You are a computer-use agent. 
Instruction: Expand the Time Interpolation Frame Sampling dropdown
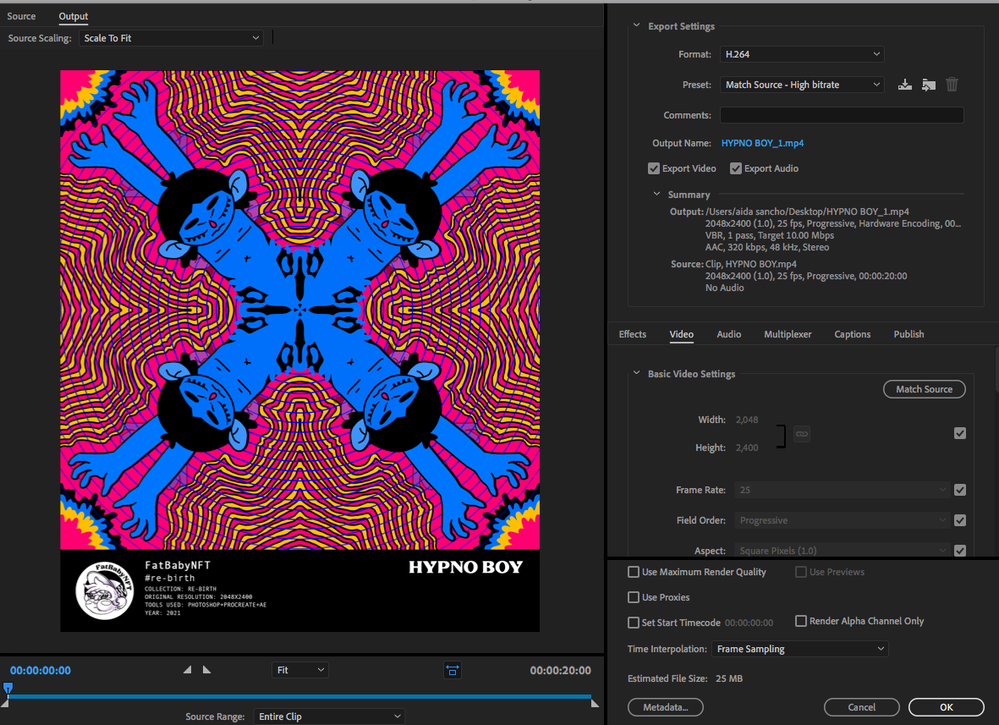click(800, 649)
